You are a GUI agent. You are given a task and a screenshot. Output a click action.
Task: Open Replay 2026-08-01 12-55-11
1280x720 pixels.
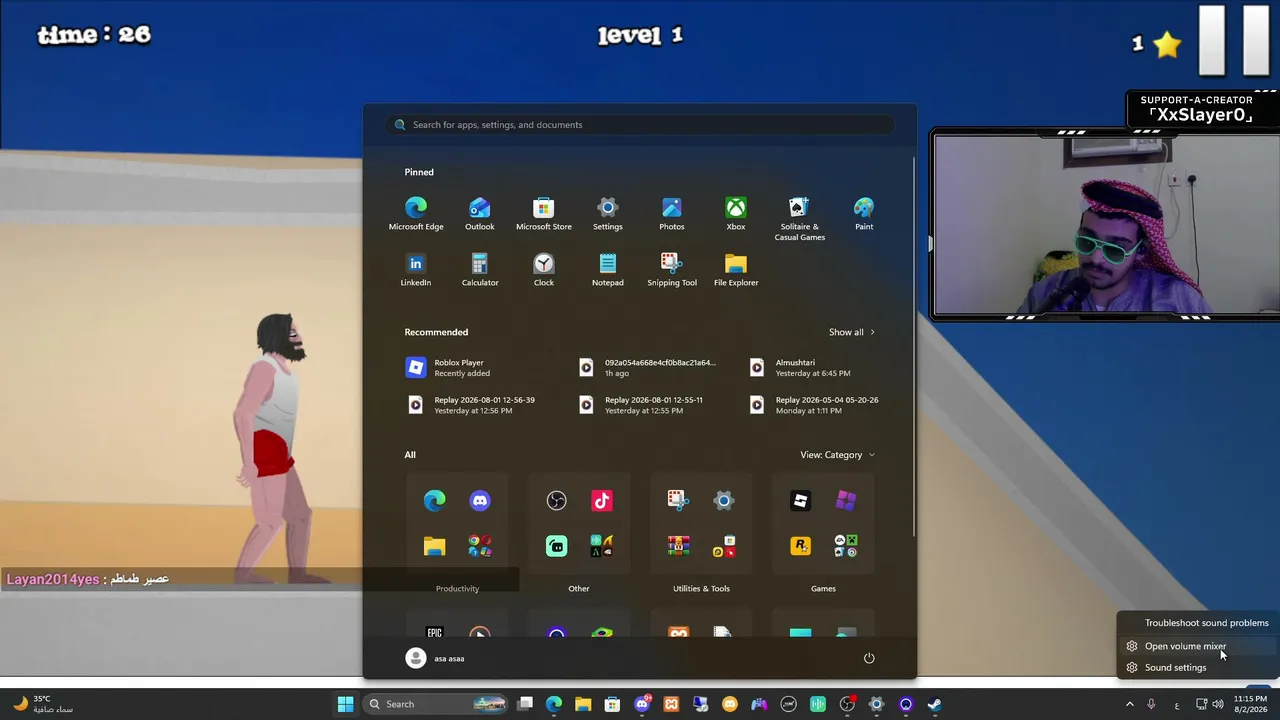click(x=642, y=405)
